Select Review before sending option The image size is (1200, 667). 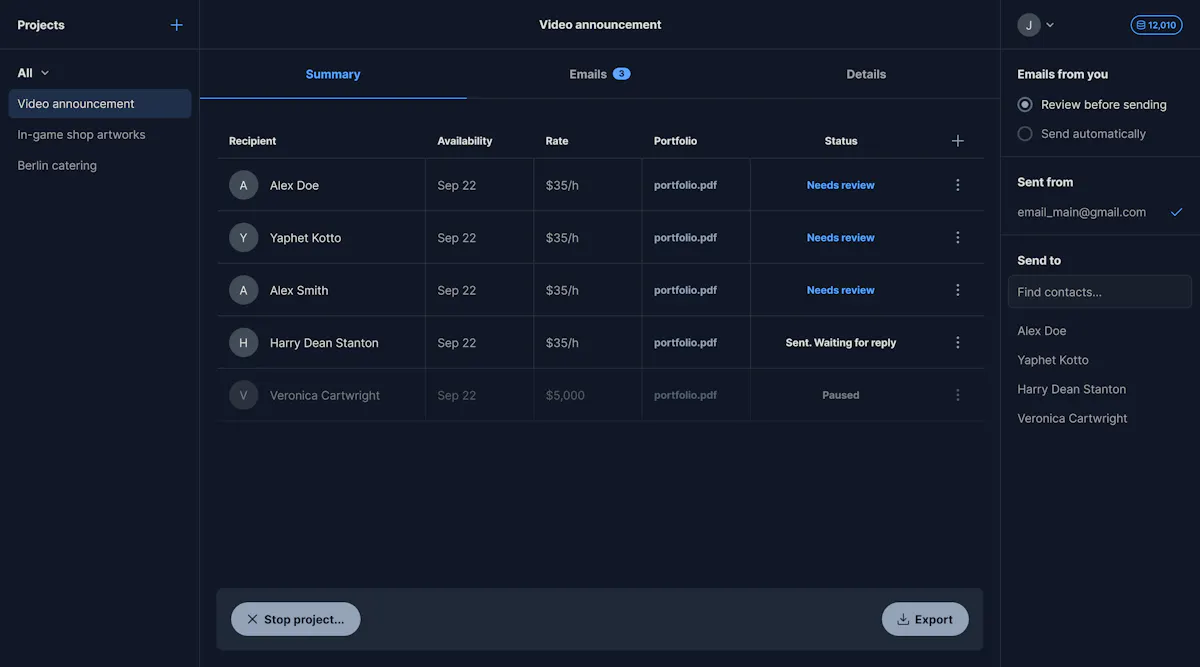[1092, 104]
